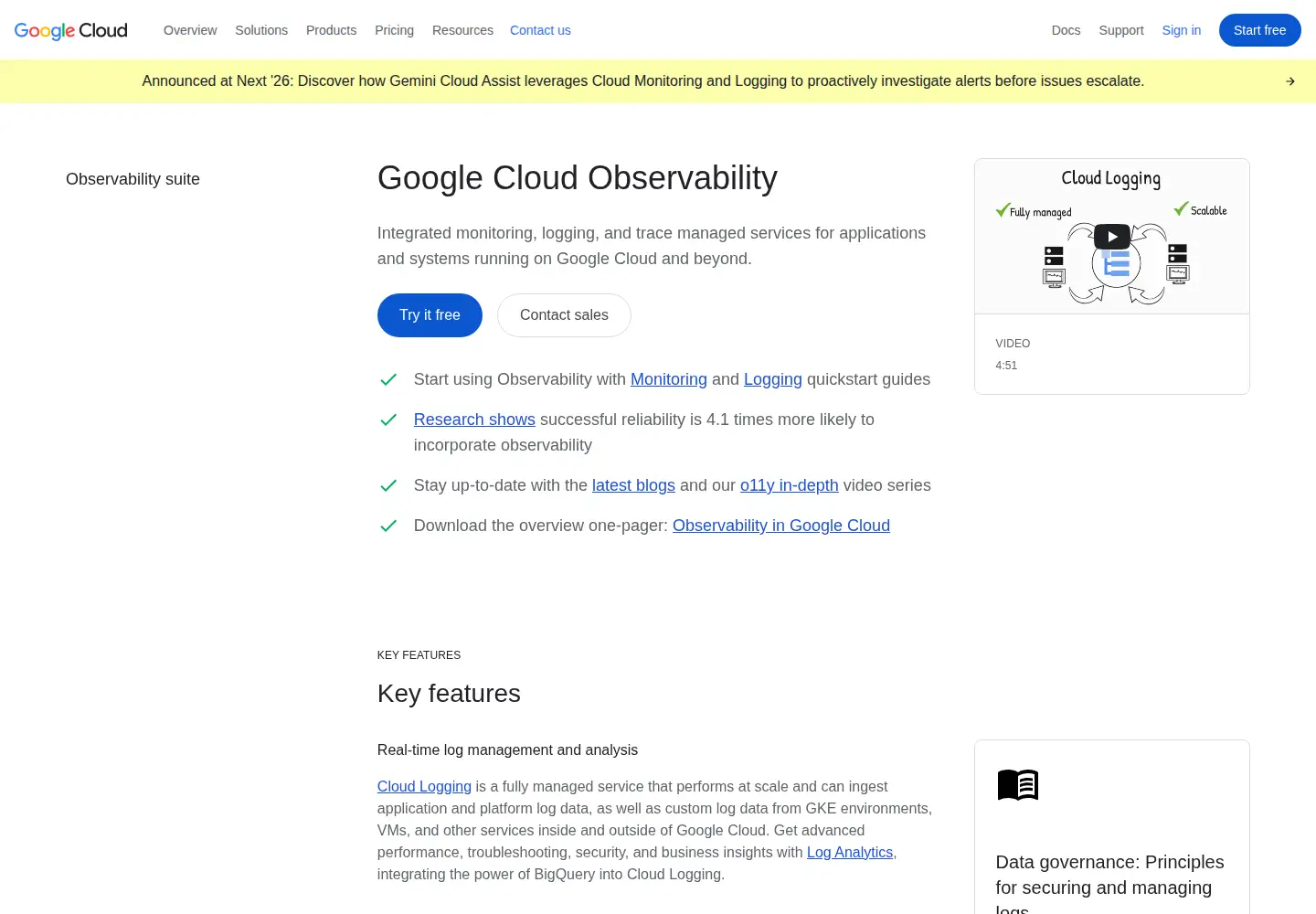Screen dimensions: 1316x914
Task: Open the Resources menu item
Action: (x=462, y=30)
